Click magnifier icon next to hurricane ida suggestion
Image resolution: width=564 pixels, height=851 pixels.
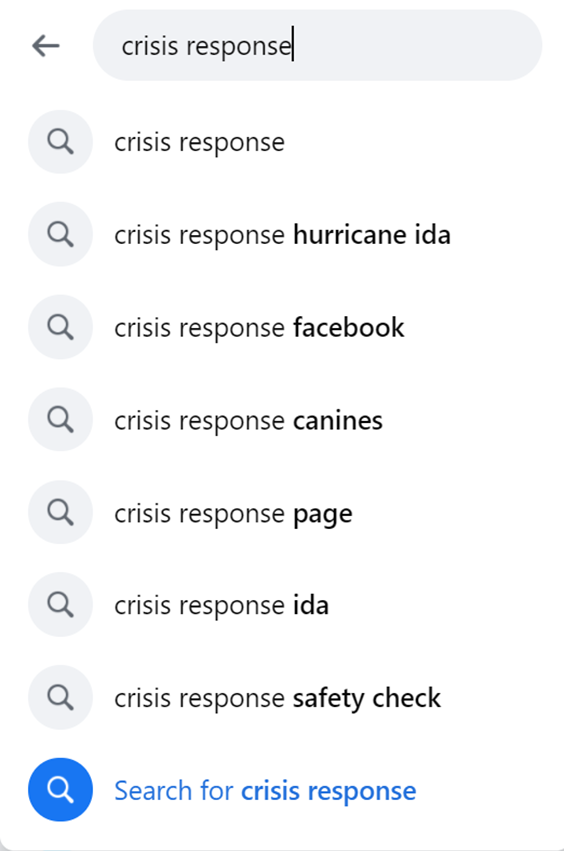[x=60, y=234]
